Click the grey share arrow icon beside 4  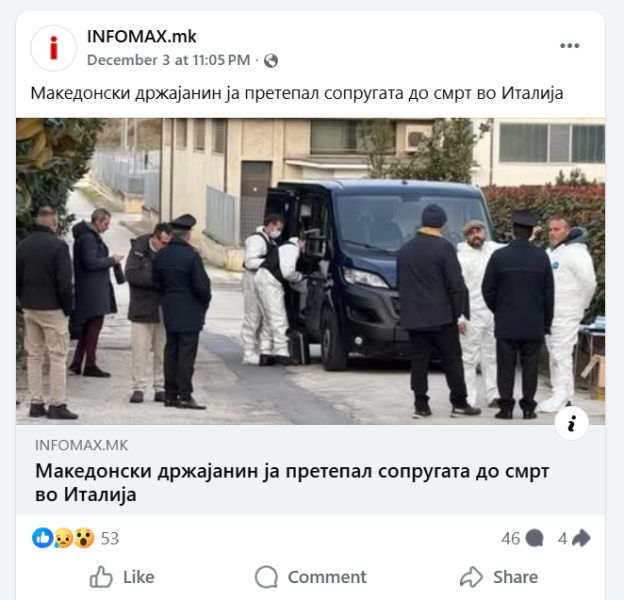(581, 538)
